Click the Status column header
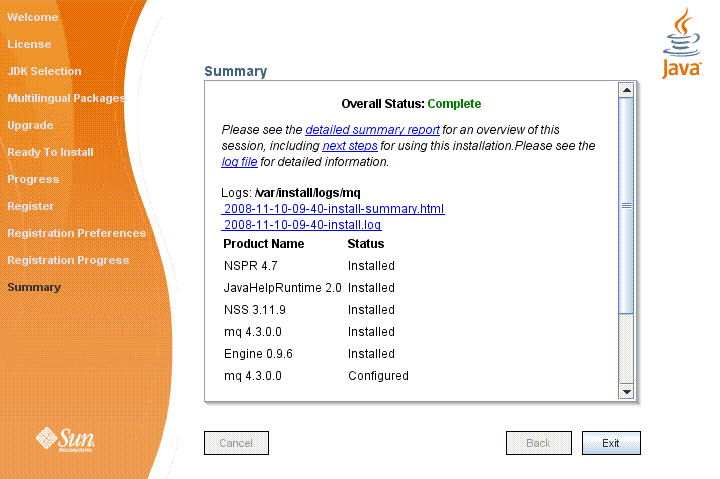Screen dimensions: 720x479 pyautogui.click(x=366, y=244)
